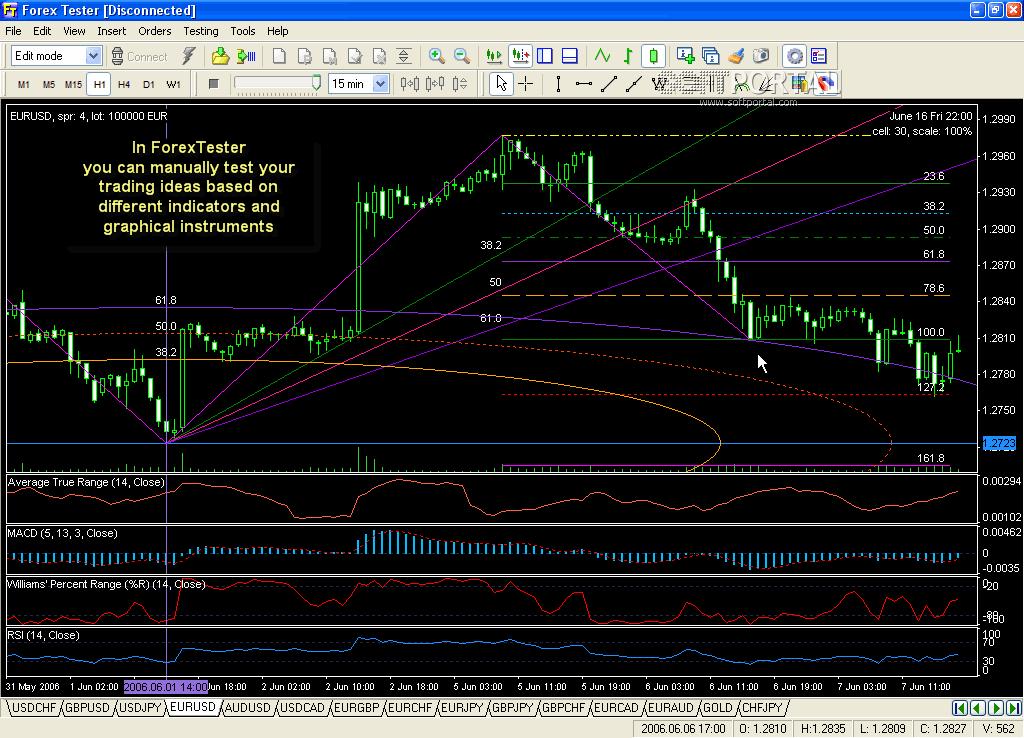Open the Help menu
The image size is (1024, 738).
tap(278, 31)
